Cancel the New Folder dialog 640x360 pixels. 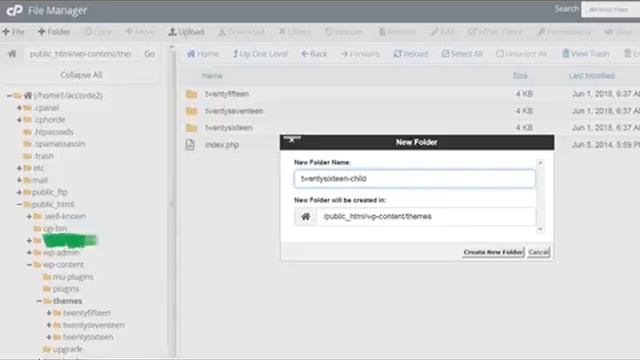click(538, 252)
